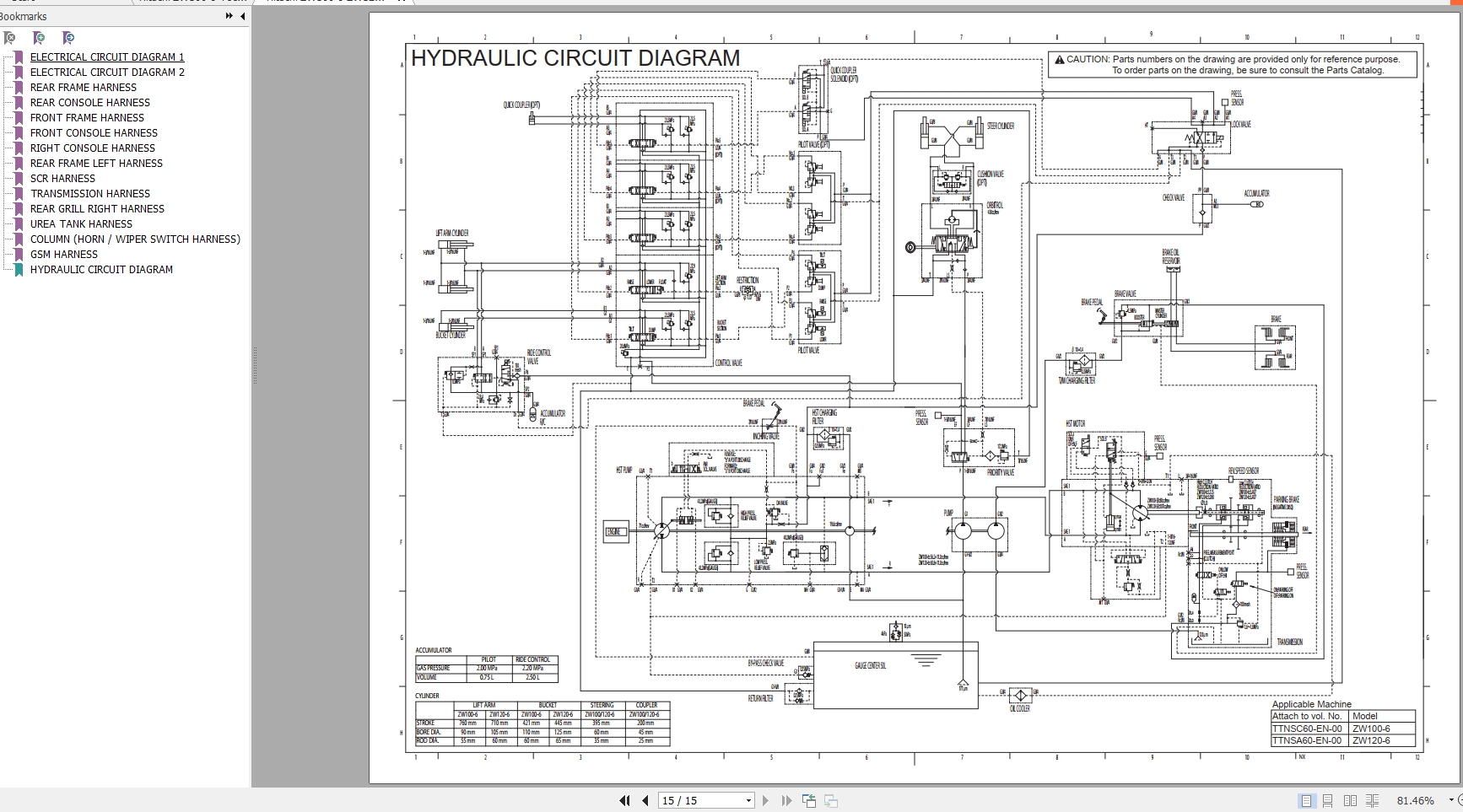Click the TTNSA60-EN-00 table cell
Screen dimensions: 1463x812
[1310, 740]
